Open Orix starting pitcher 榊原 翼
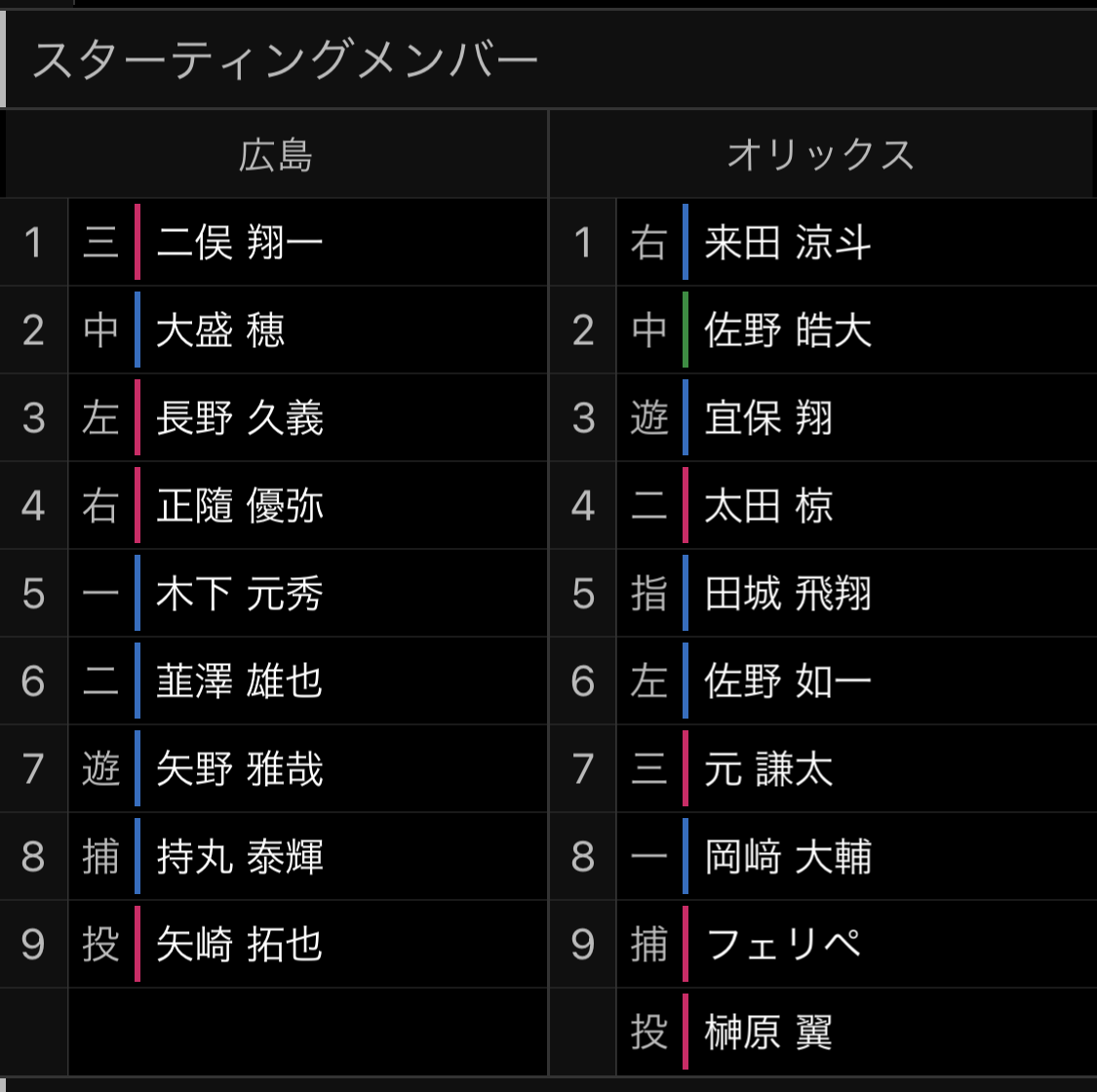Viewport: 1097px width, 1092px height. [x=768, y=1033]
